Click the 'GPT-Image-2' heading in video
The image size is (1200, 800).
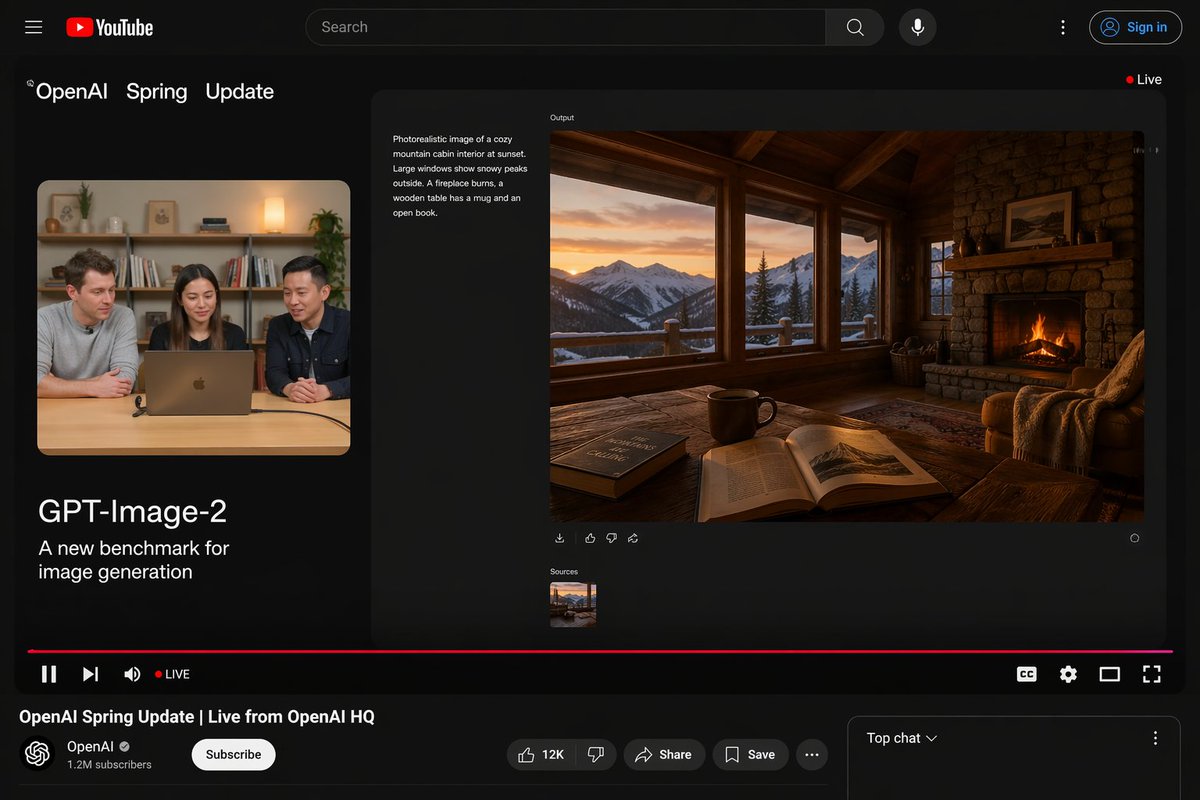133,511
